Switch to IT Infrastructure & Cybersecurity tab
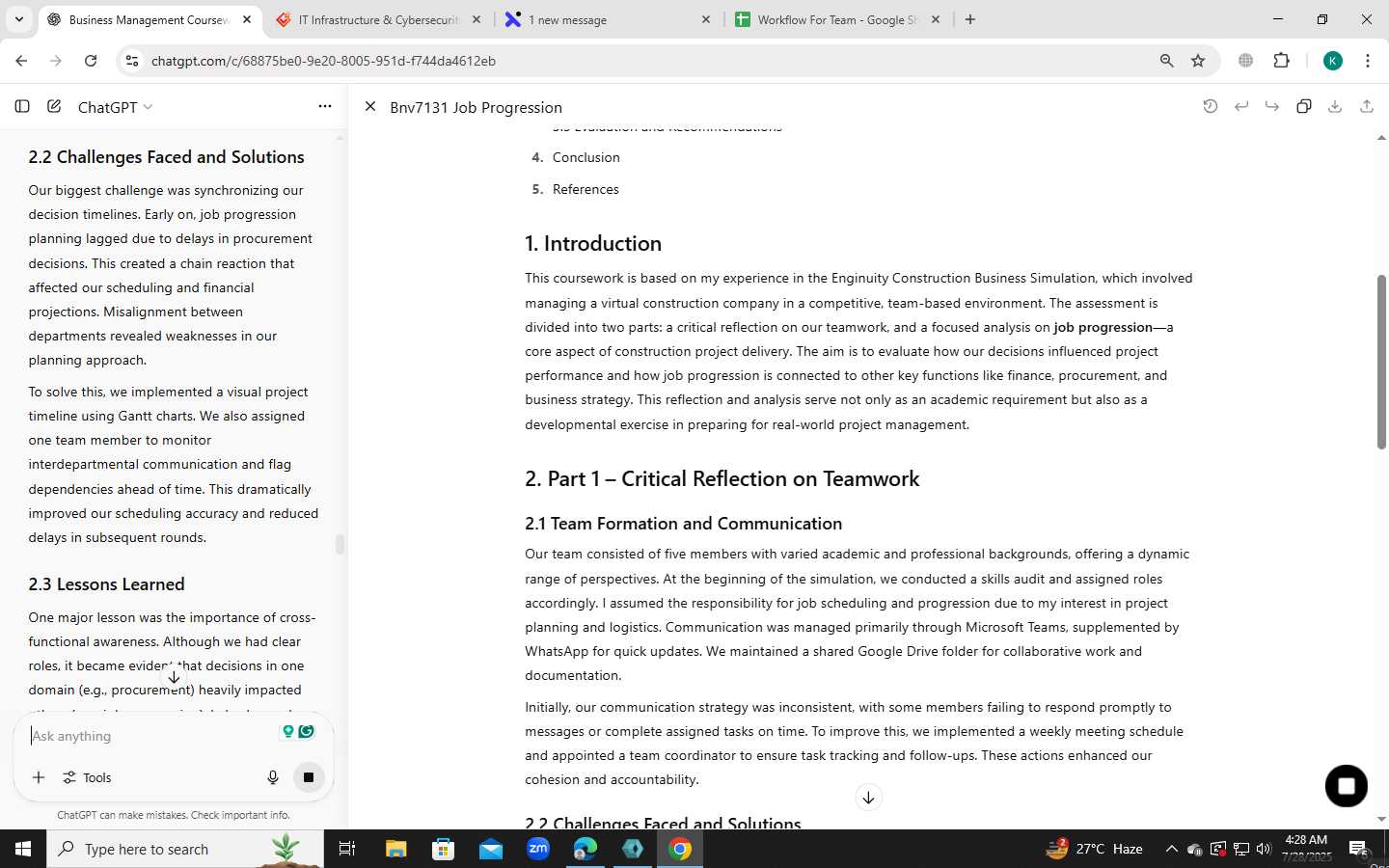The height and width of the screenshot is (868, 1389). (x=378, y=19)
